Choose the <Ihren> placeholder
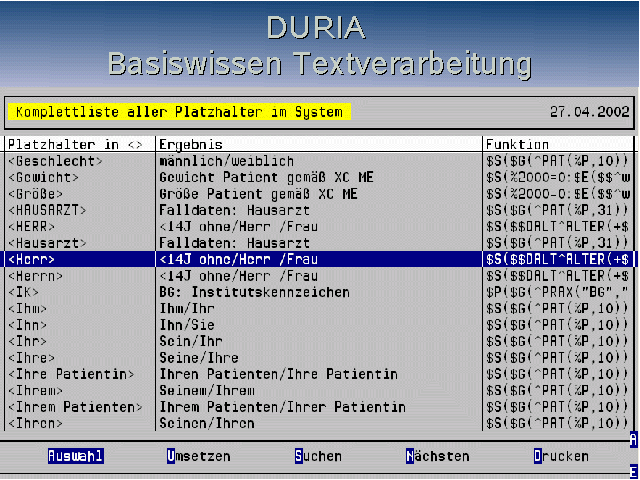Image resolution: width=640 pixels, height=480 pixels. coord(36,423)
